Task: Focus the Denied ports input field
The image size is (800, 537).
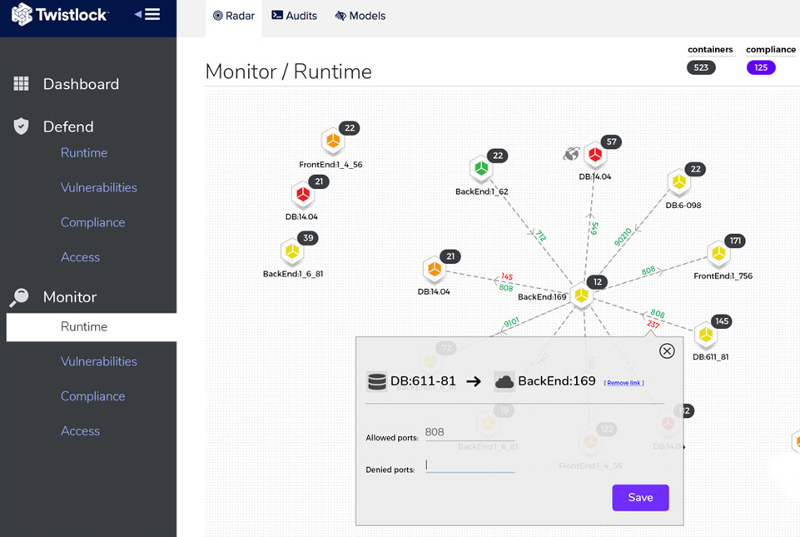Action: 469,465
